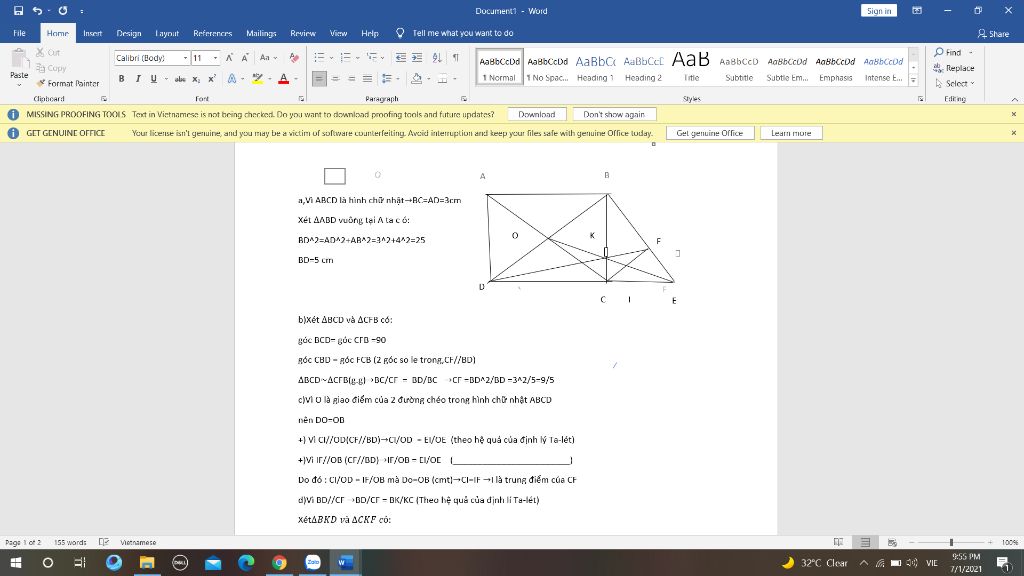Image resolution: width=1024 pixels, height=576 pixels.
Task: Open File Explorer from taskbar
Action: tap(147, 562)
